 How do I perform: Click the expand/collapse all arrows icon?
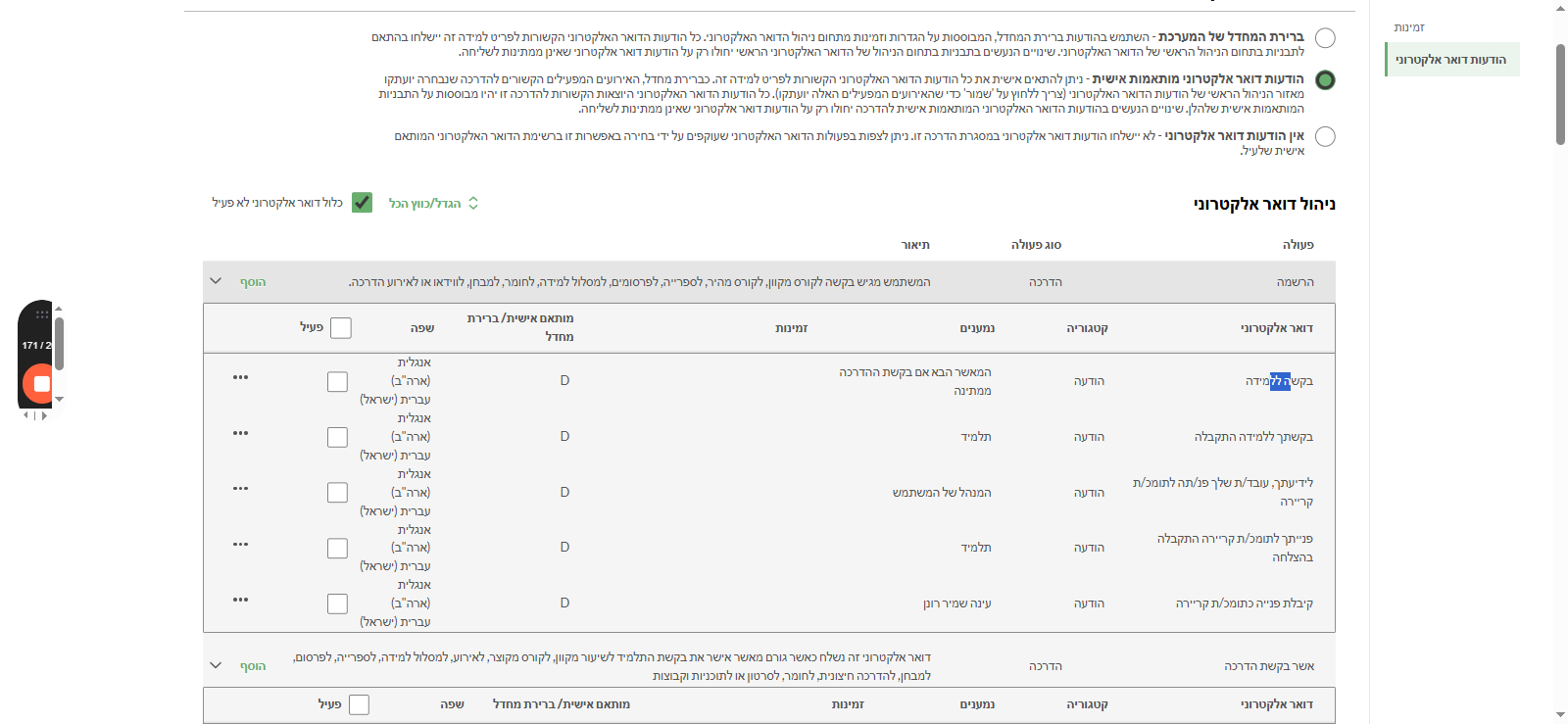pyautogui.click(x=473, y=203)
